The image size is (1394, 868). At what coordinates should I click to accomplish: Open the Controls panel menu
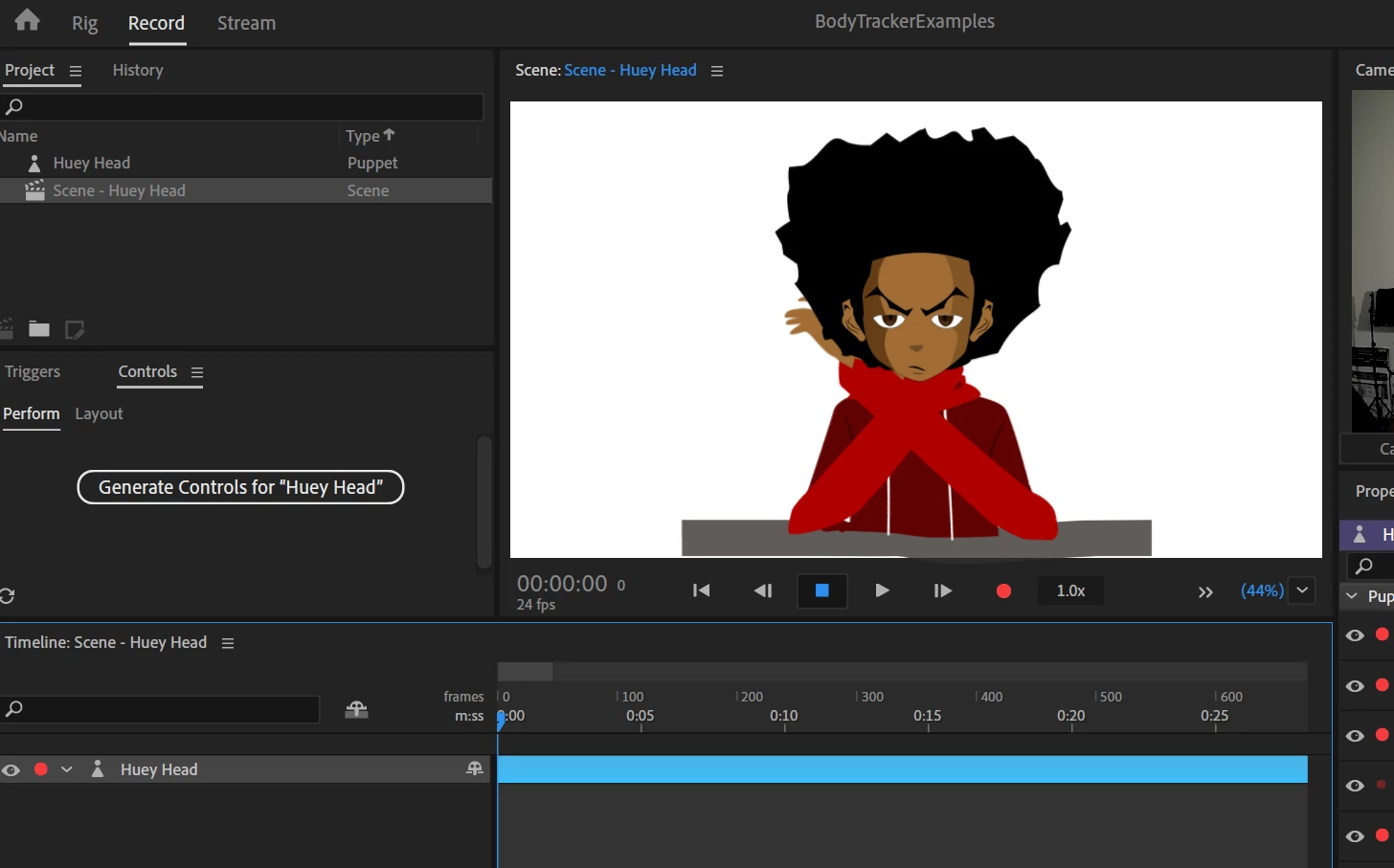(197, 372)
